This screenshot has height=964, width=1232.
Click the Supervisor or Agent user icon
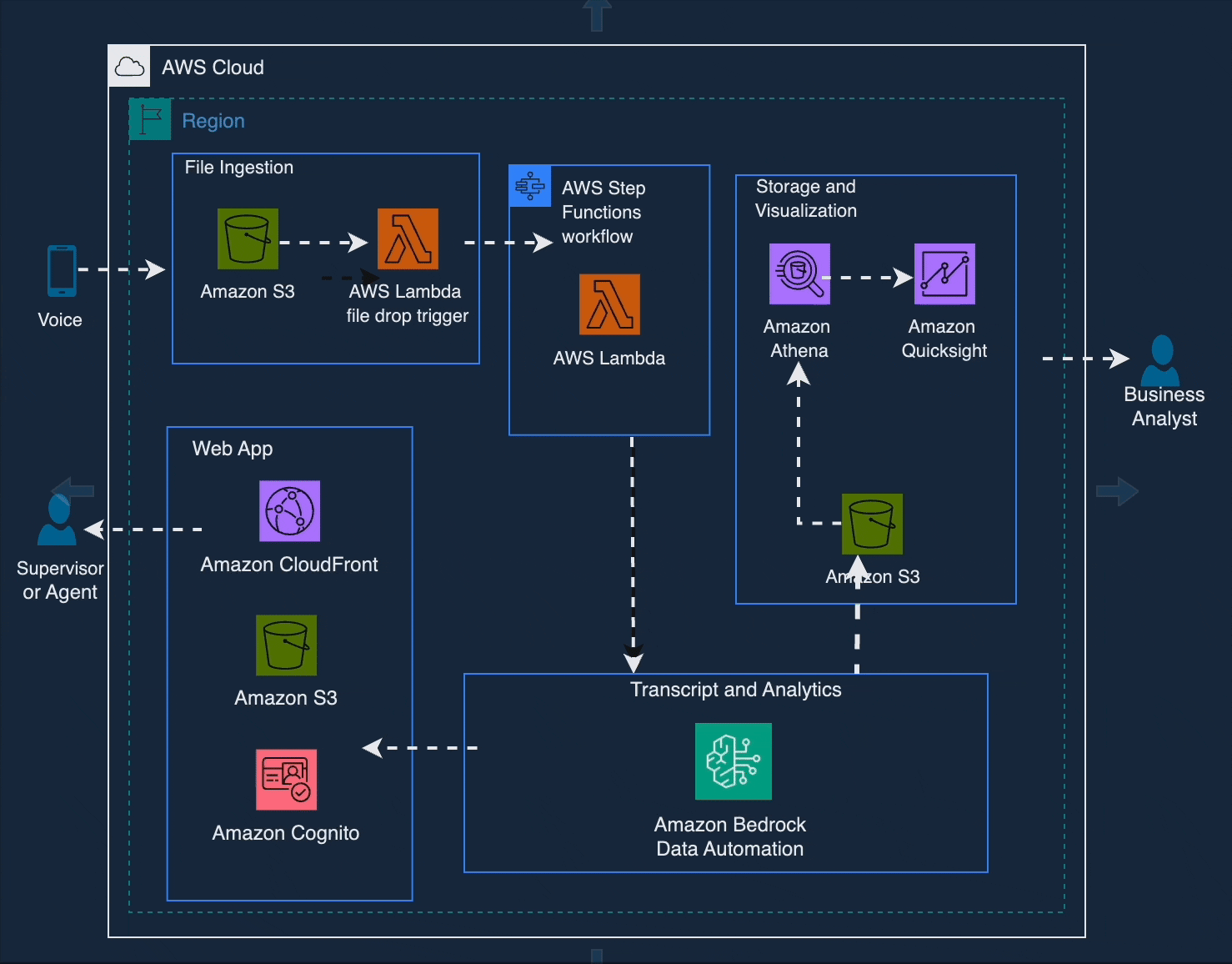(58, 520)
